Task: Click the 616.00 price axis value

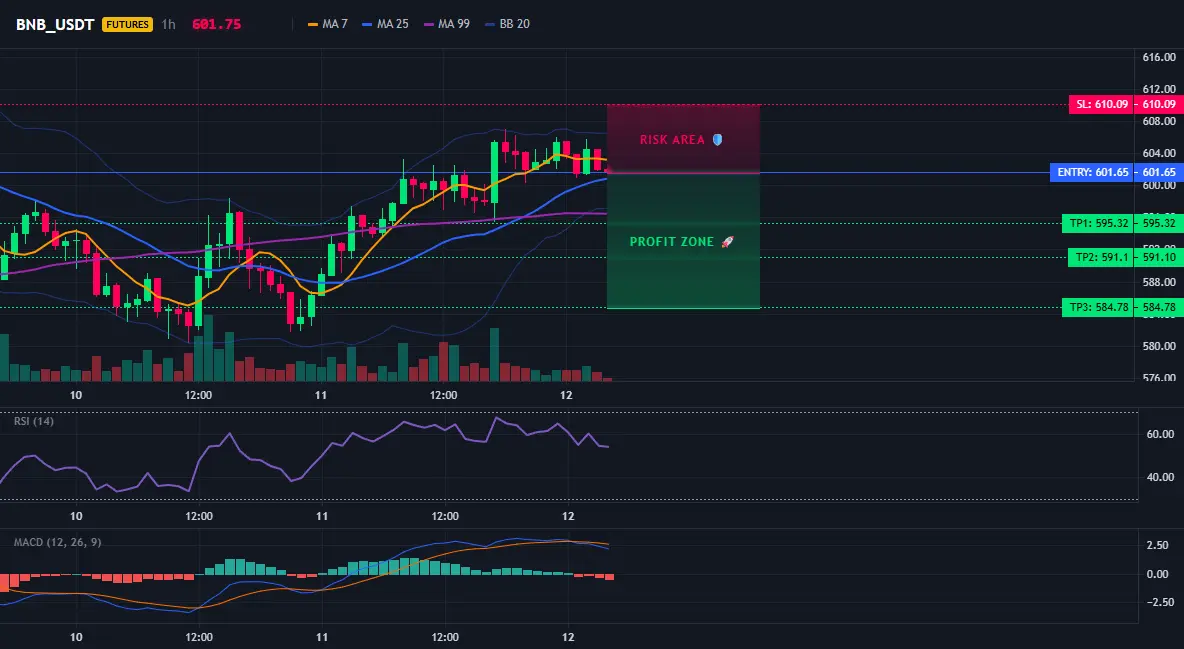Action: click(x=1159, y=57)
